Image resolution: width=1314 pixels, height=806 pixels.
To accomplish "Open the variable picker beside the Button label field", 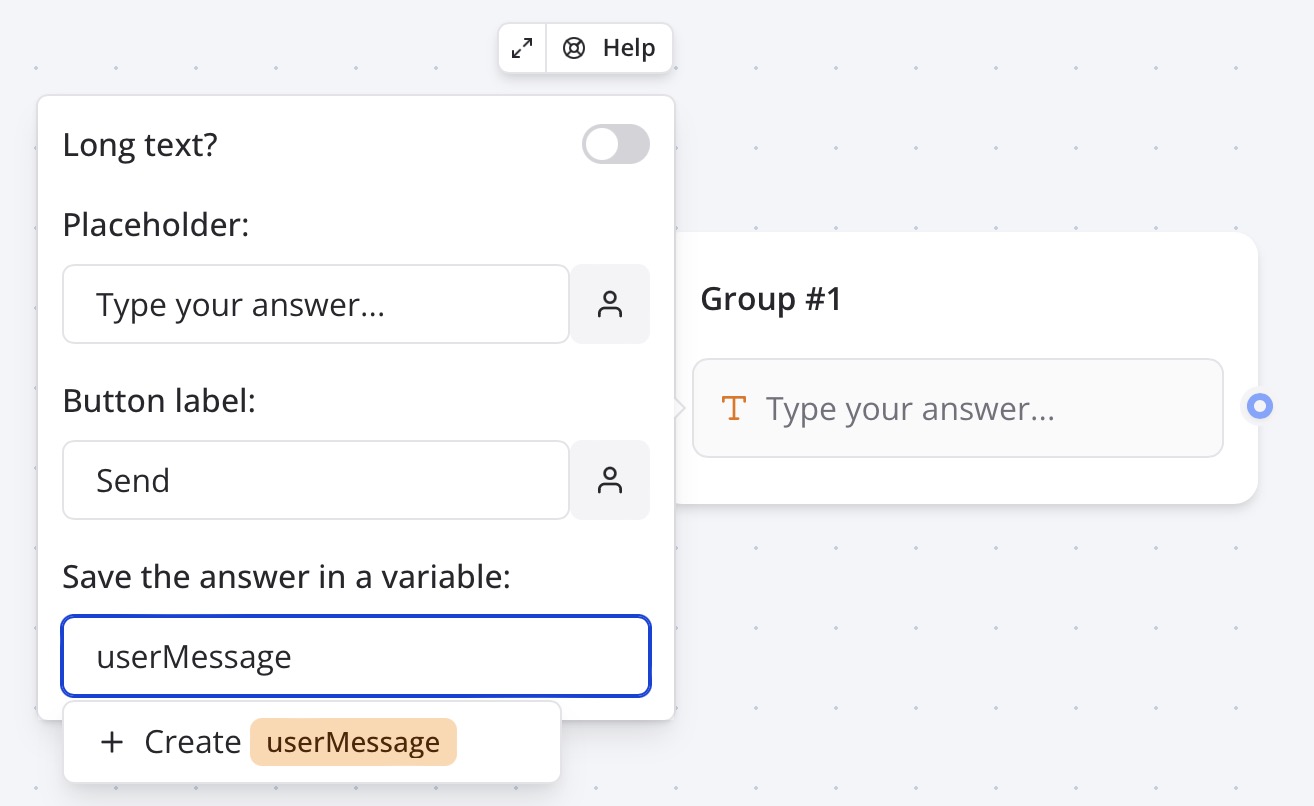I will tap(610, 480).
